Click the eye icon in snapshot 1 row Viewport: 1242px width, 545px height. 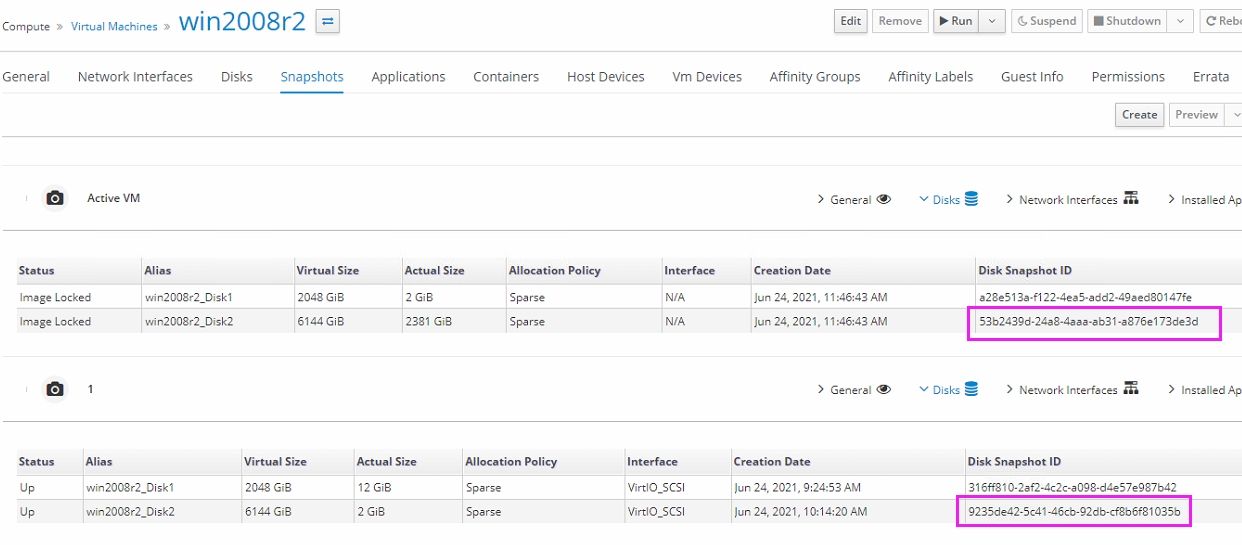tap(883, 389)
